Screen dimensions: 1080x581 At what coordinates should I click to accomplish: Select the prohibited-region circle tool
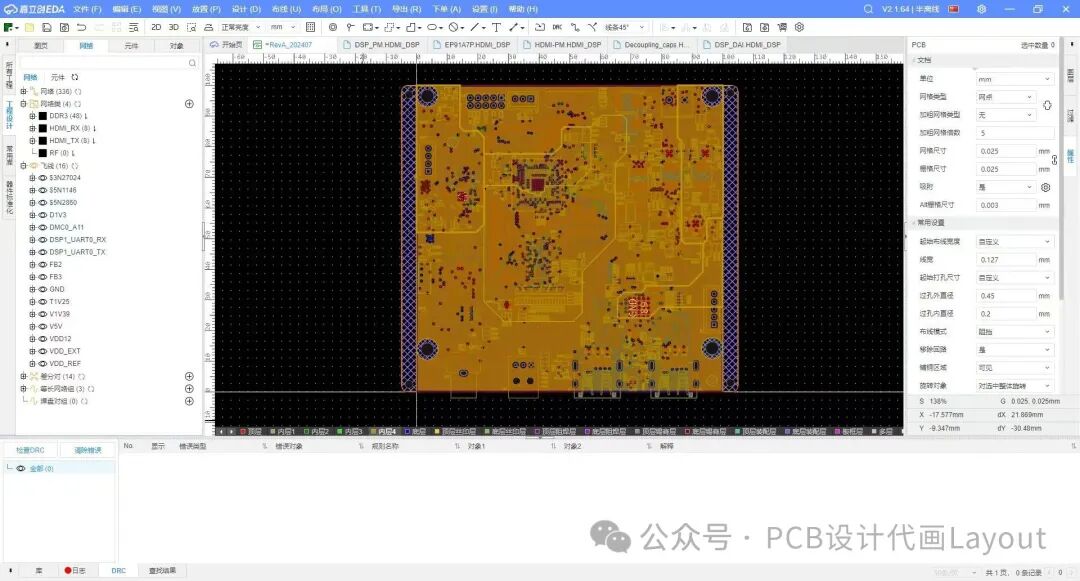pyautogui.click(x=453, y=28)
